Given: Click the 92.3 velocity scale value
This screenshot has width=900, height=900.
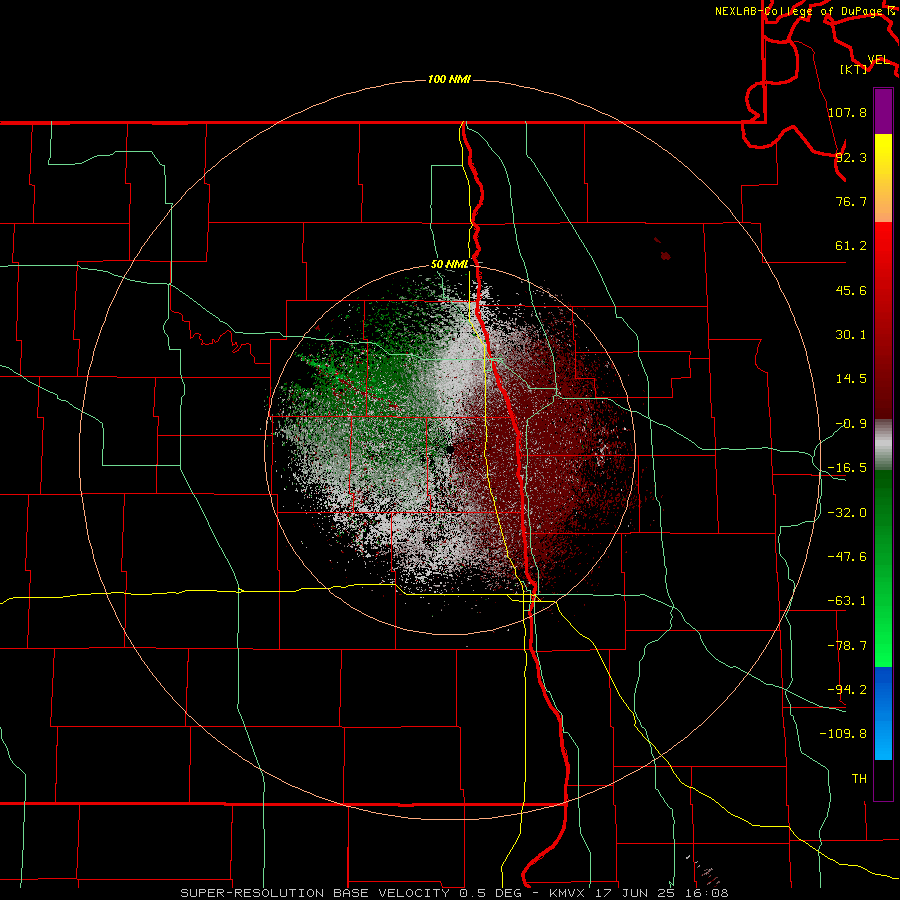Looking at the screenshot, I should coord(851,157).
